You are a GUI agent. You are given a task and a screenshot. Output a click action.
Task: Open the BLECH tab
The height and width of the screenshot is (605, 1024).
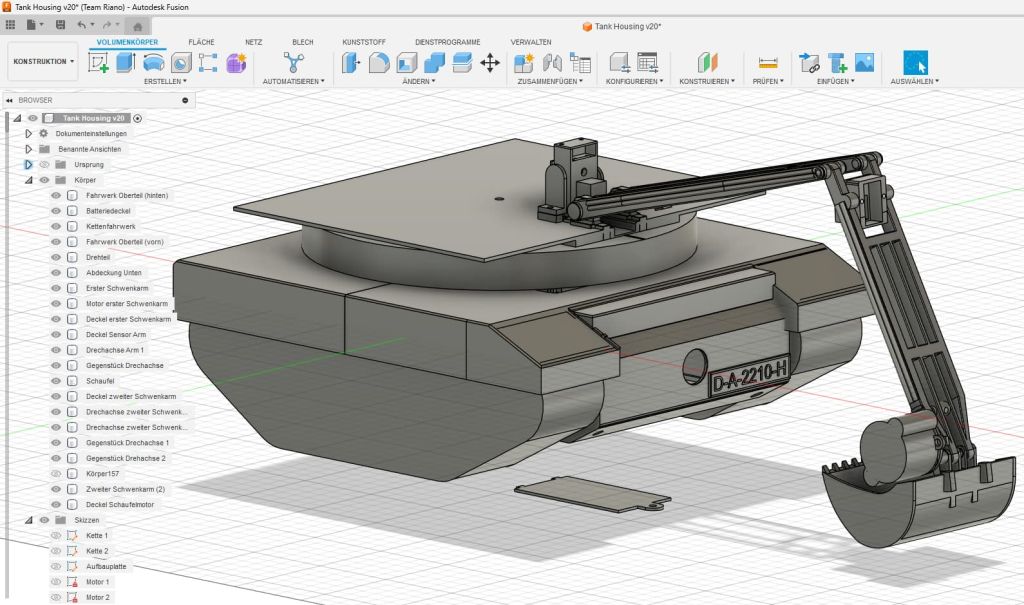(x=302, y=42)
